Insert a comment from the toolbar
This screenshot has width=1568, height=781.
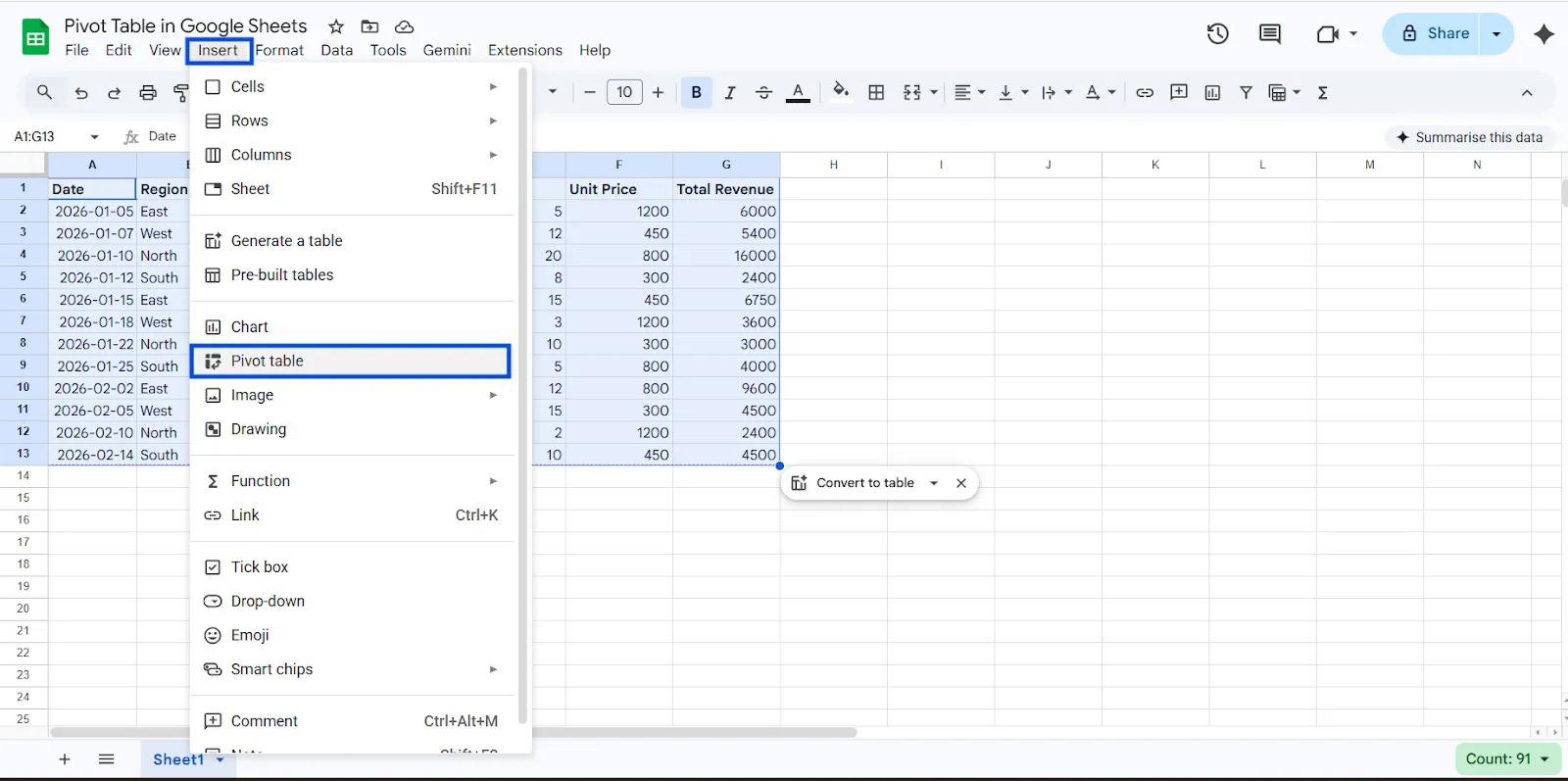click(1179, 92)
